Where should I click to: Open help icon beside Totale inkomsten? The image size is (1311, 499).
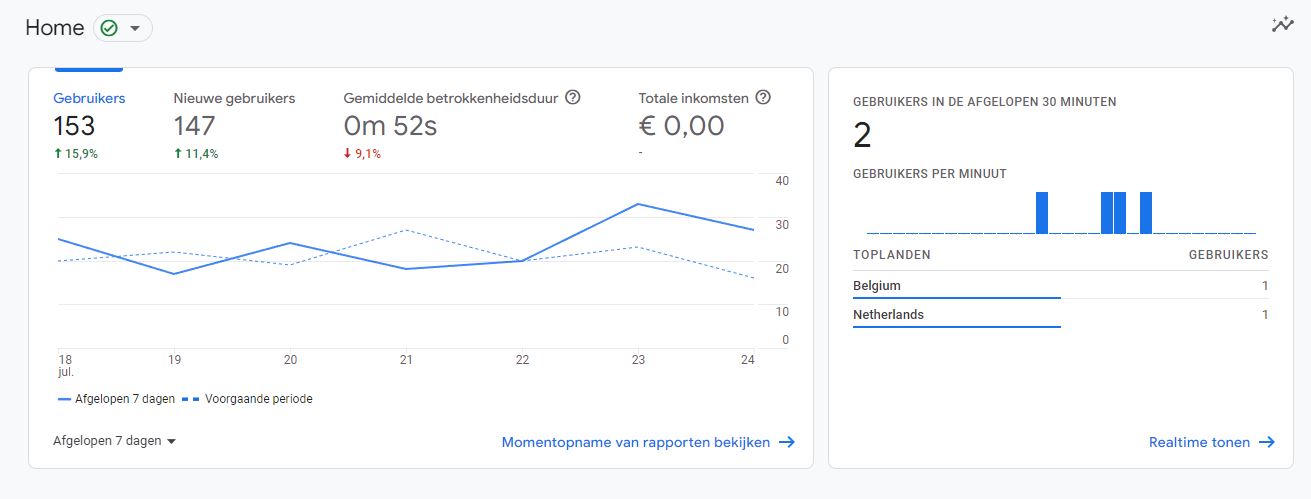click(763, 97)
